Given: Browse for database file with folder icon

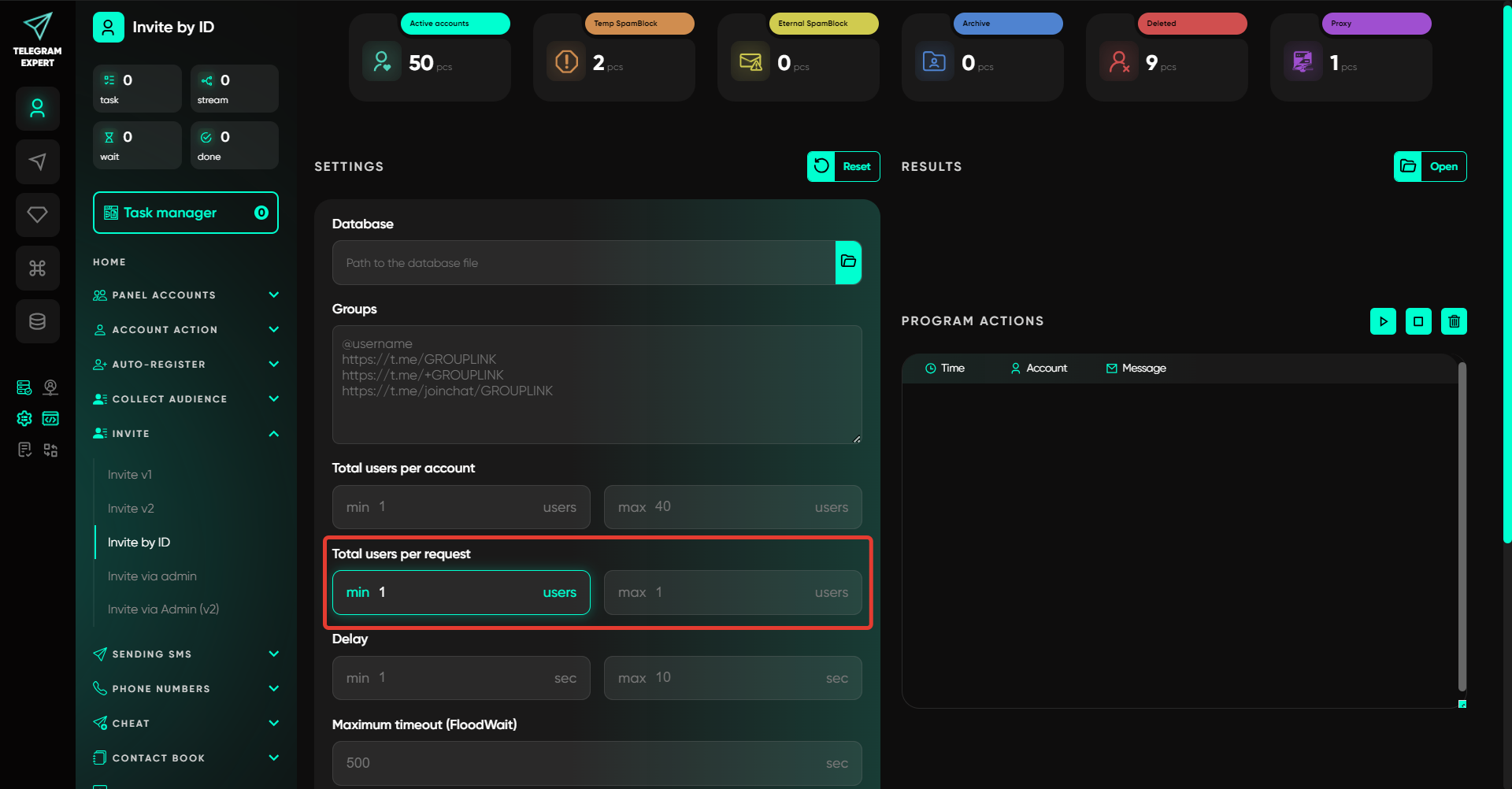Looking at the screenshot, I should coord(848,262).
